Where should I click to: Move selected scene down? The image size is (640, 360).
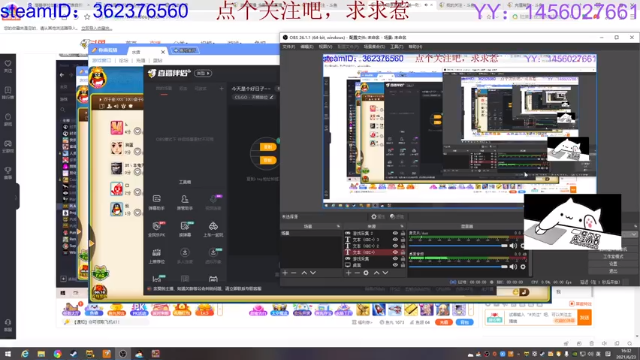click(x=313, y=273)
